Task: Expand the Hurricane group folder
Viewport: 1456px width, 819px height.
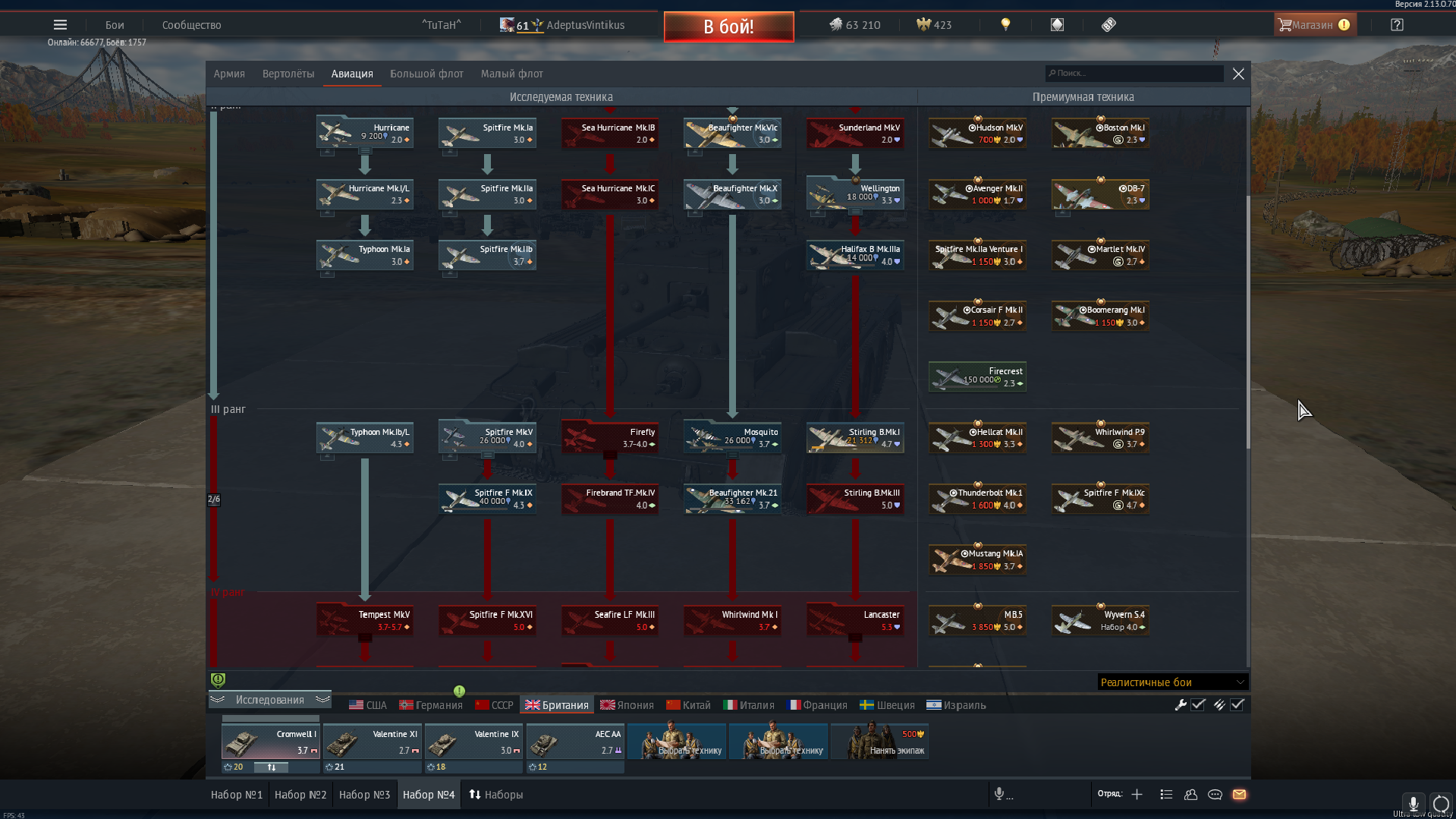Action: click(x=364, y=152)
